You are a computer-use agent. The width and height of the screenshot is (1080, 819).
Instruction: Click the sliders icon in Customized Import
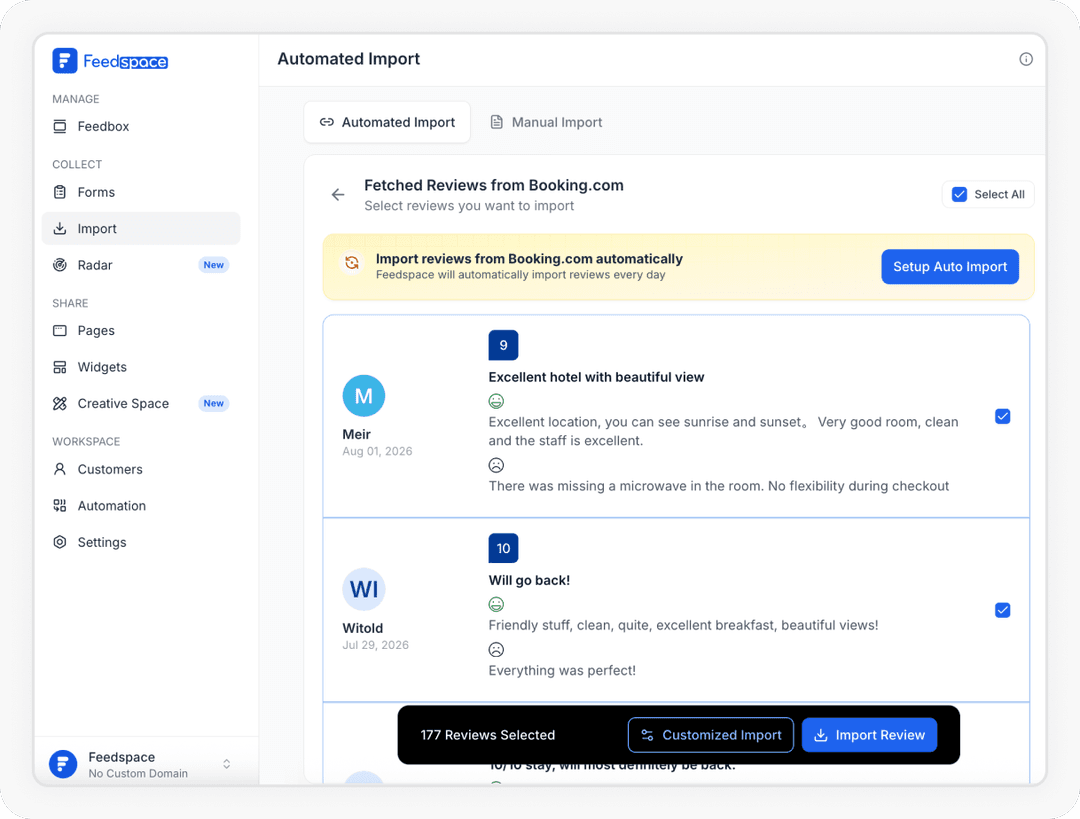(x=647, y=735)
